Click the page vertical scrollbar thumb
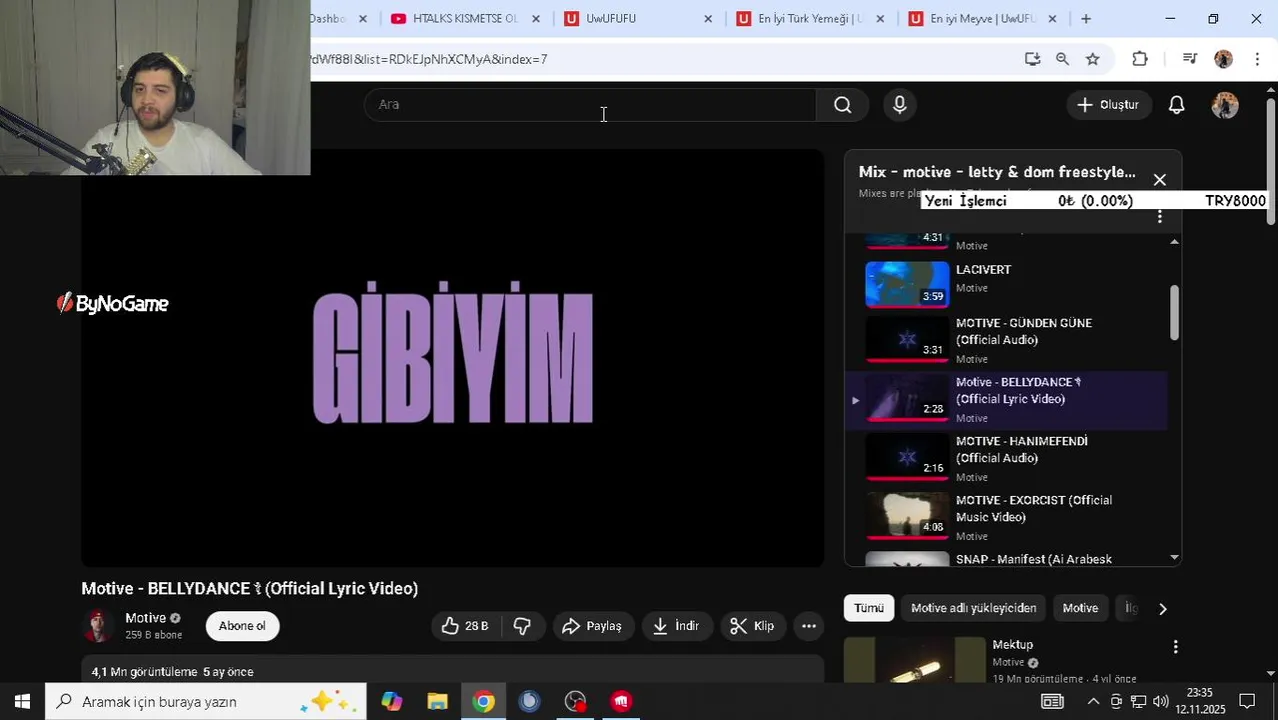1278x720 pixels. click(x=1271, y=160)
